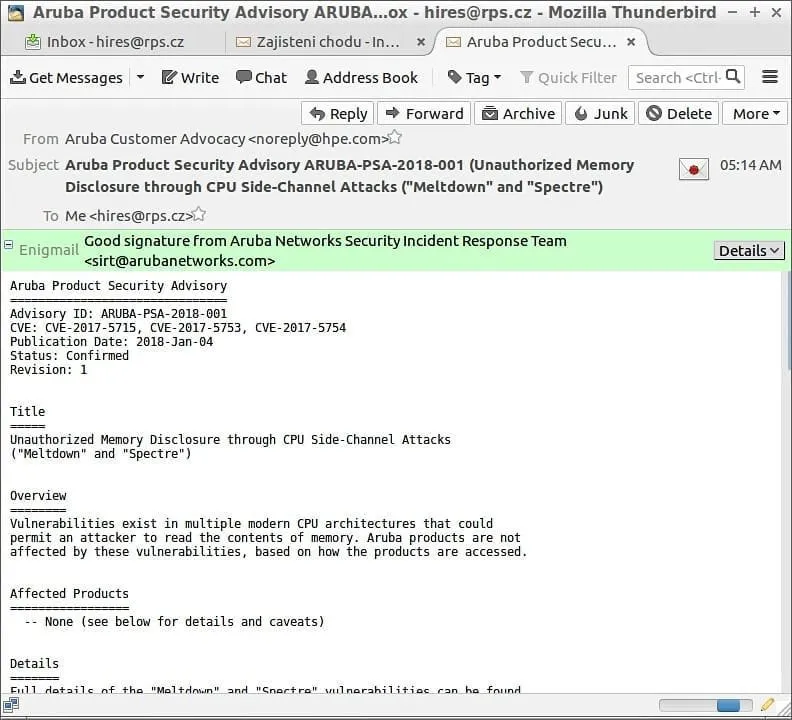Click the sender Aruba Customer Advocacy address
The width and height of the screenshot is (792, 720).
pyautogui.click(x=226, y=139)
